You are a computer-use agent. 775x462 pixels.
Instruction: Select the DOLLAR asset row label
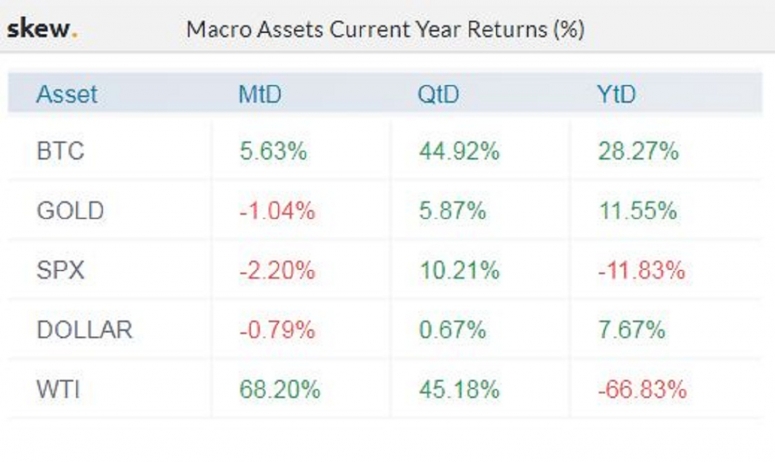click(x=85, y=330)
